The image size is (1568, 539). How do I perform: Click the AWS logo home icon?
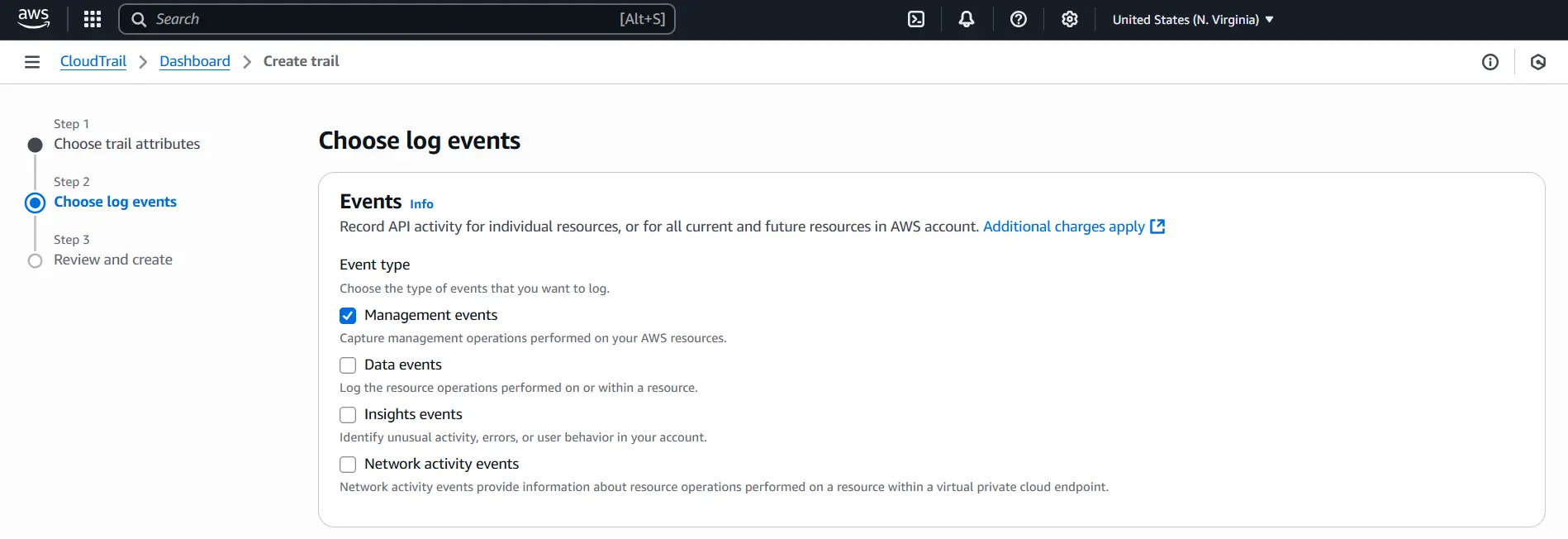click(33, 19)
